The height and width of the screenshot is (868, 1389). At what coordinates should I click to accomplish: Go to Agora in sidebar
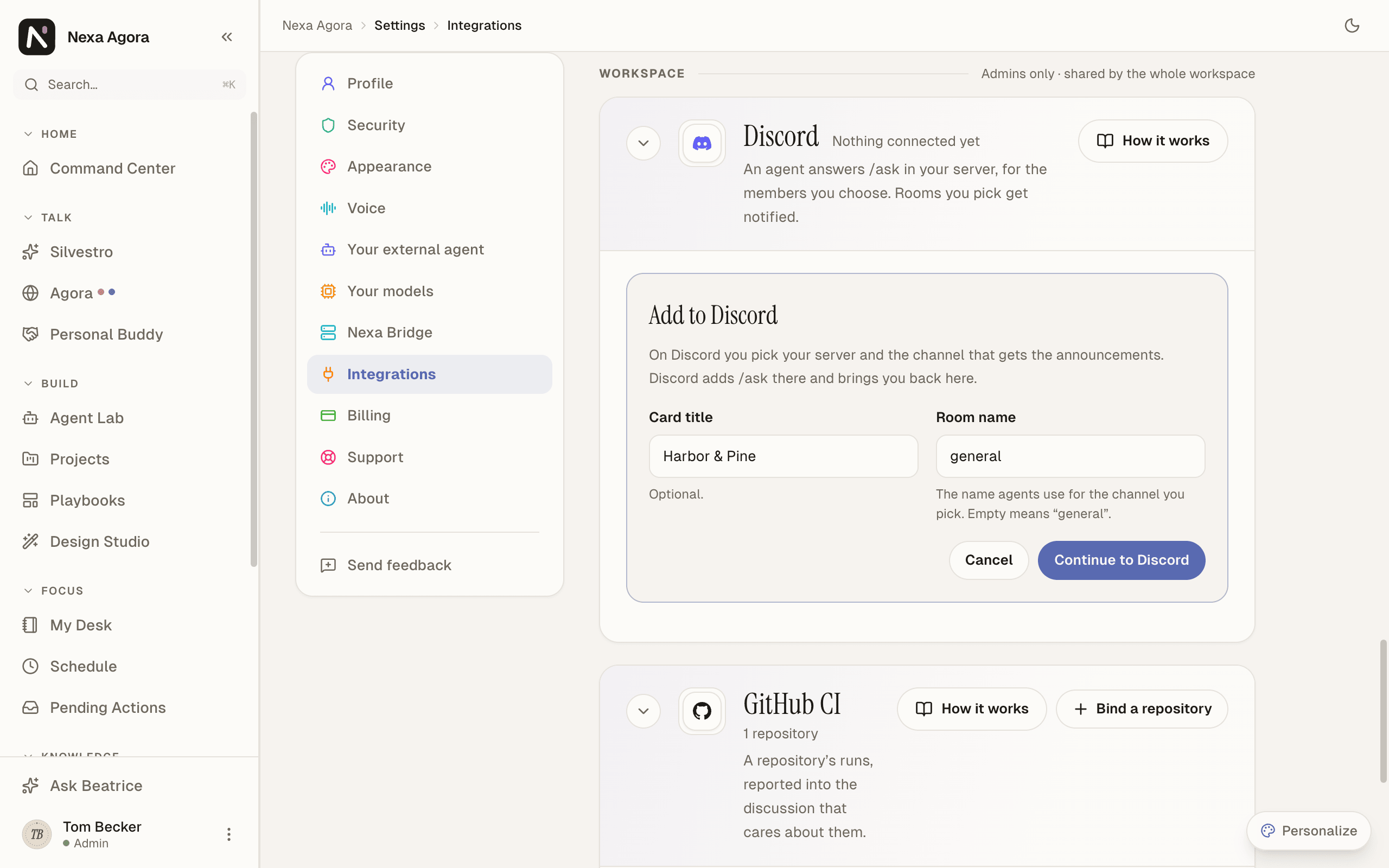(x=129, y=293)
